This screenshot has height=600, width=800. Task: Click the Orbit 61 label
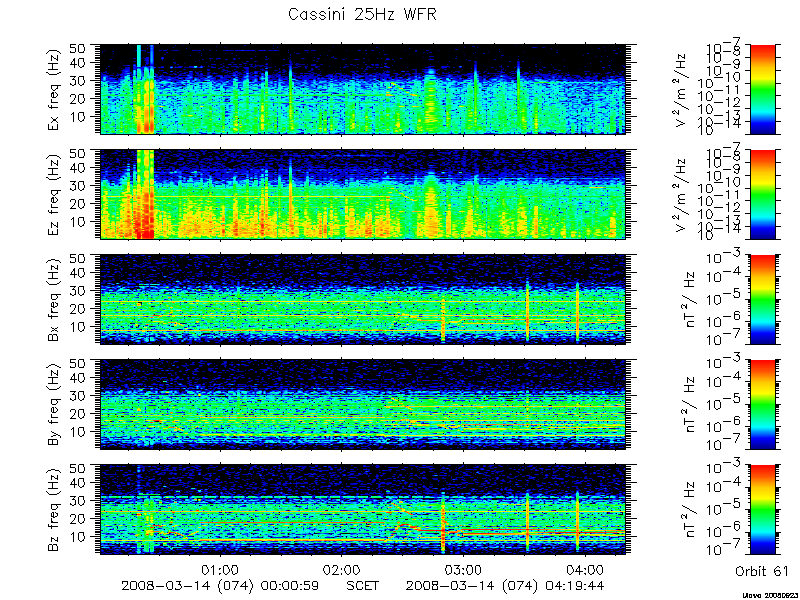coord(762,571)
